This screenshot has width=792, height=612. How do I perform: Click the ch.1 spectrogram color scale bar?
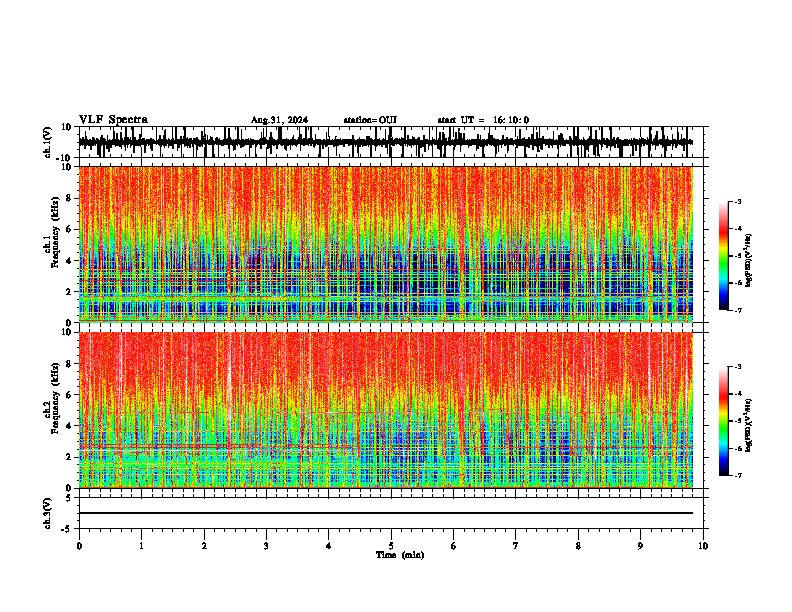(723, 256)
